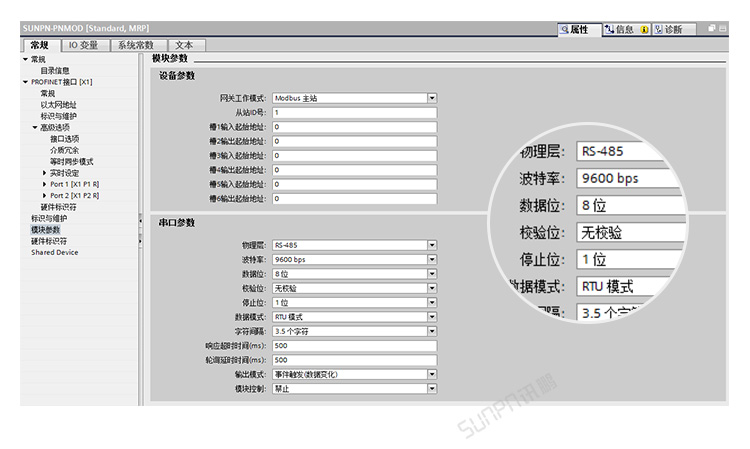Screen dimensions: 750x449
Task: Select the bottom 硬件标识符 tree item
Action: pos(49,241)
